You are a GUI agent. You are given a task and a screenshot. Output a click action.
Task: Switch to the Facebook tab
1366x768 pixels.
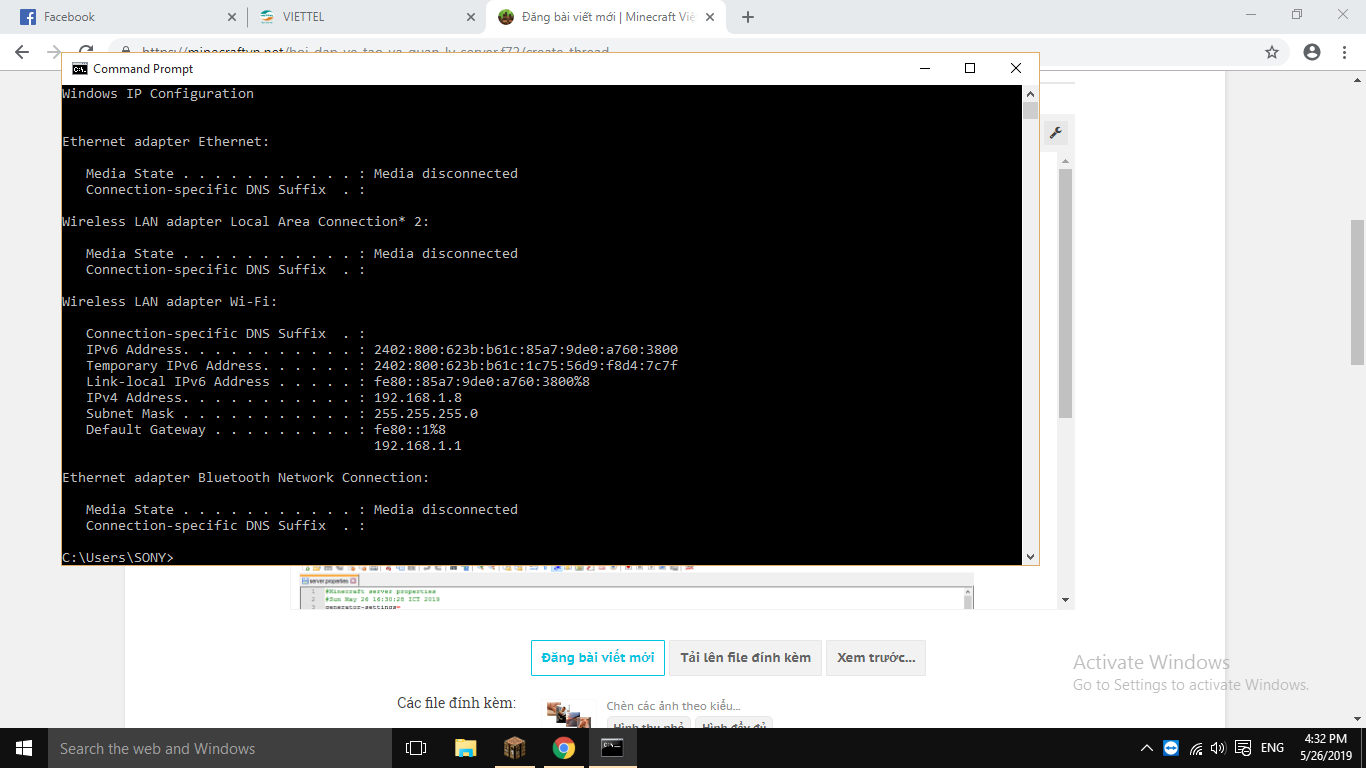[x=127, y=17]
